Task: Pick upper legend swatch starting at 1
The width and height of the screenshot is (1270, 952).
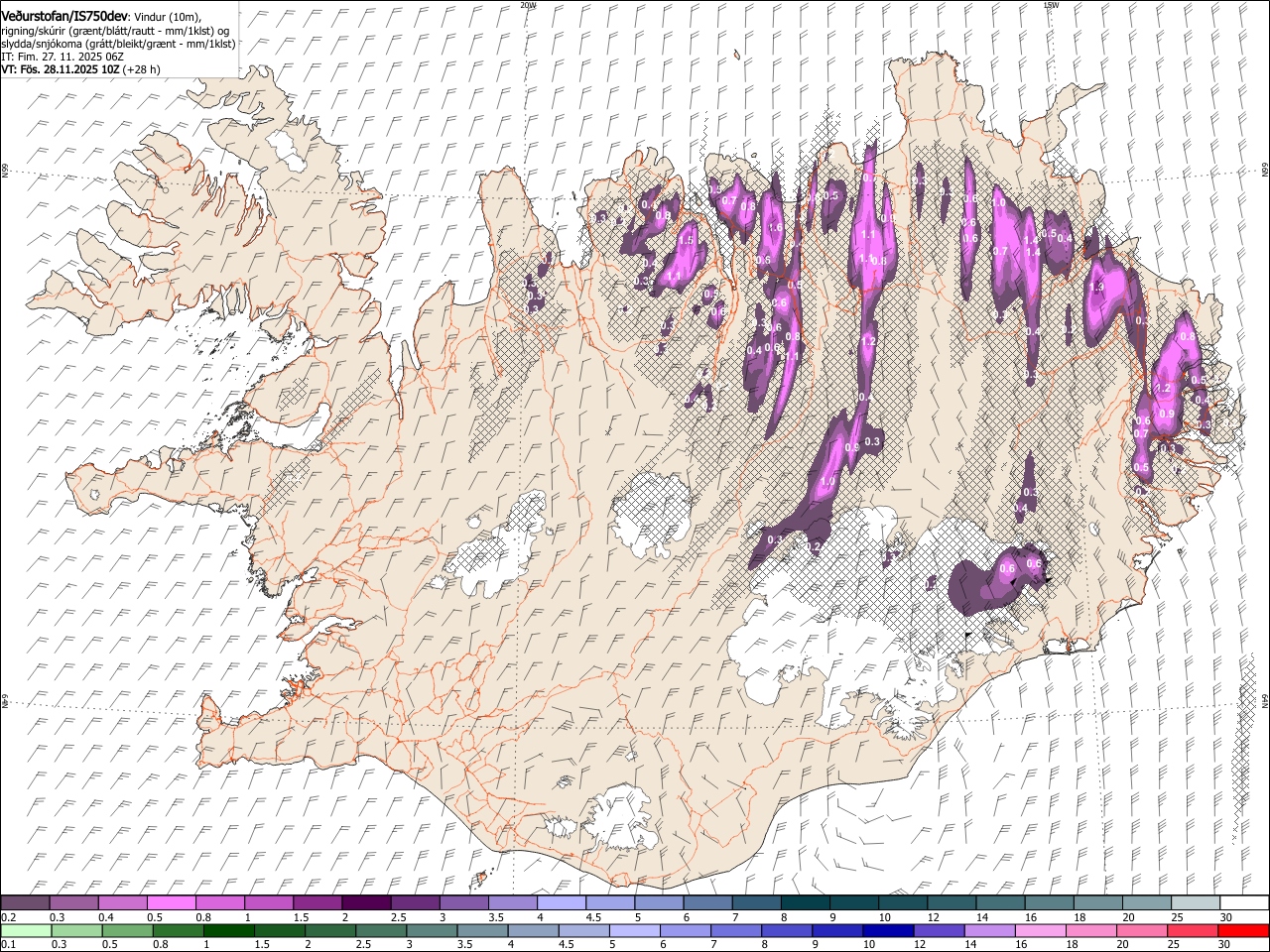Action: [268, 903]
